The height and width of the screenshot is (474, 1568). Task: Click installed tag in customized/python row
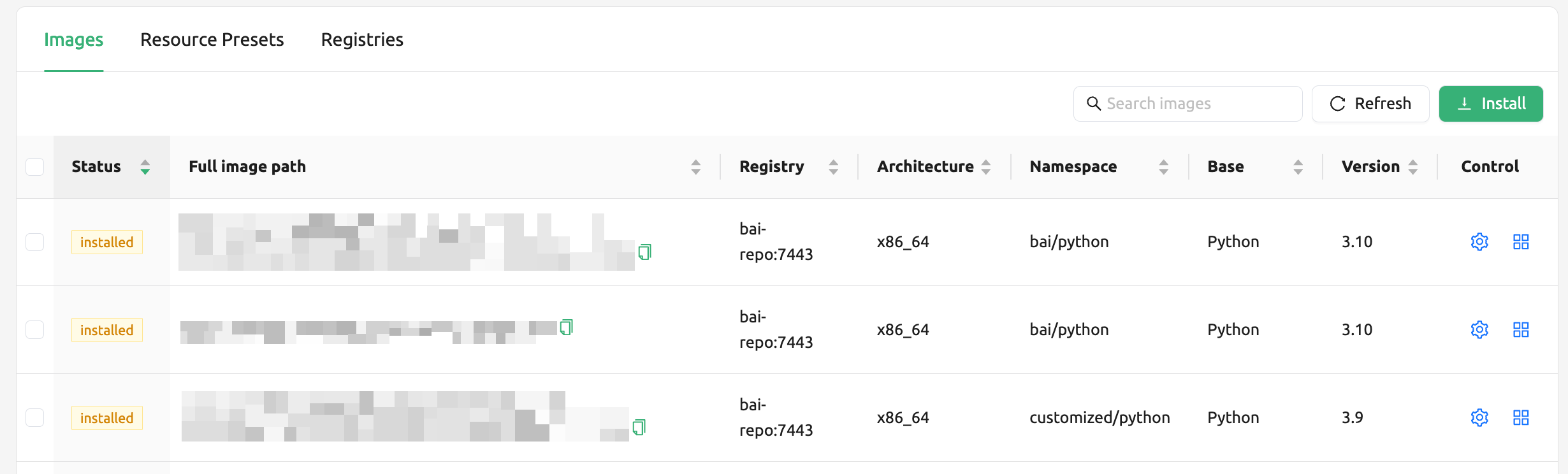point(107,418)
